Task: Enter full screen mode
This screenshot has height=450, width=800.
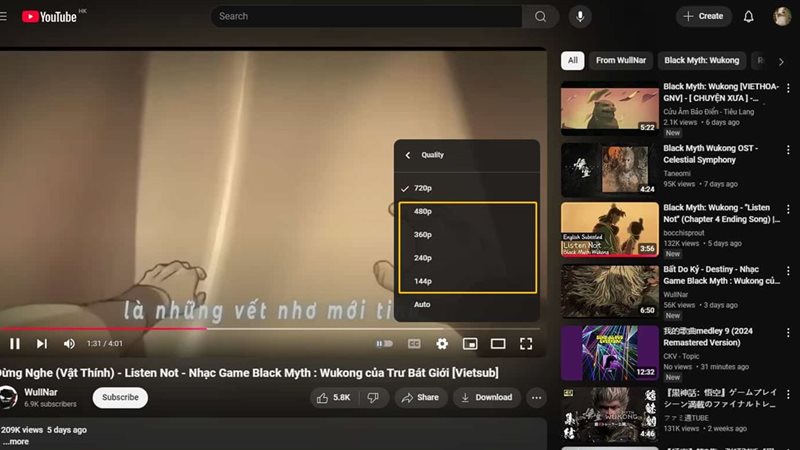Action: point(526,343)
